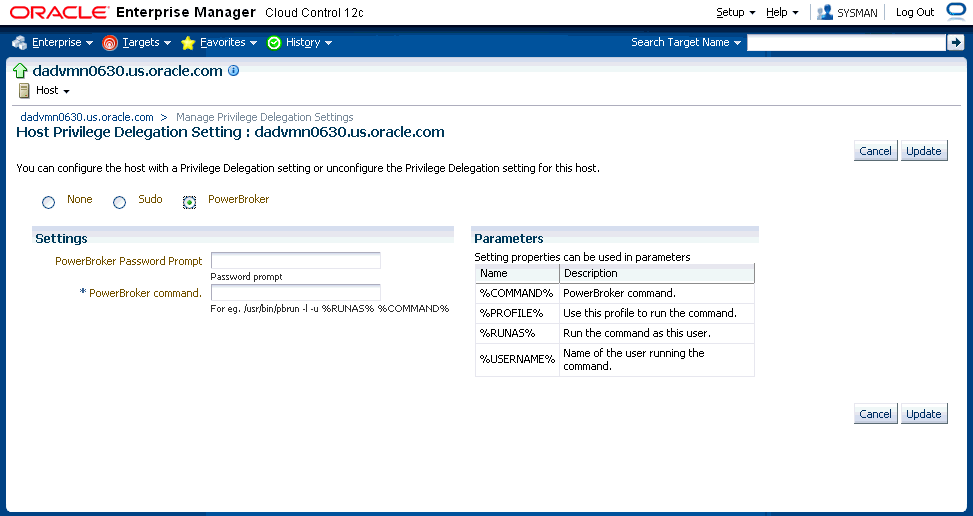Viewport: 973px width, 516px height.
Task: Open the Host dropdown menu
Action: pos(53,91)
